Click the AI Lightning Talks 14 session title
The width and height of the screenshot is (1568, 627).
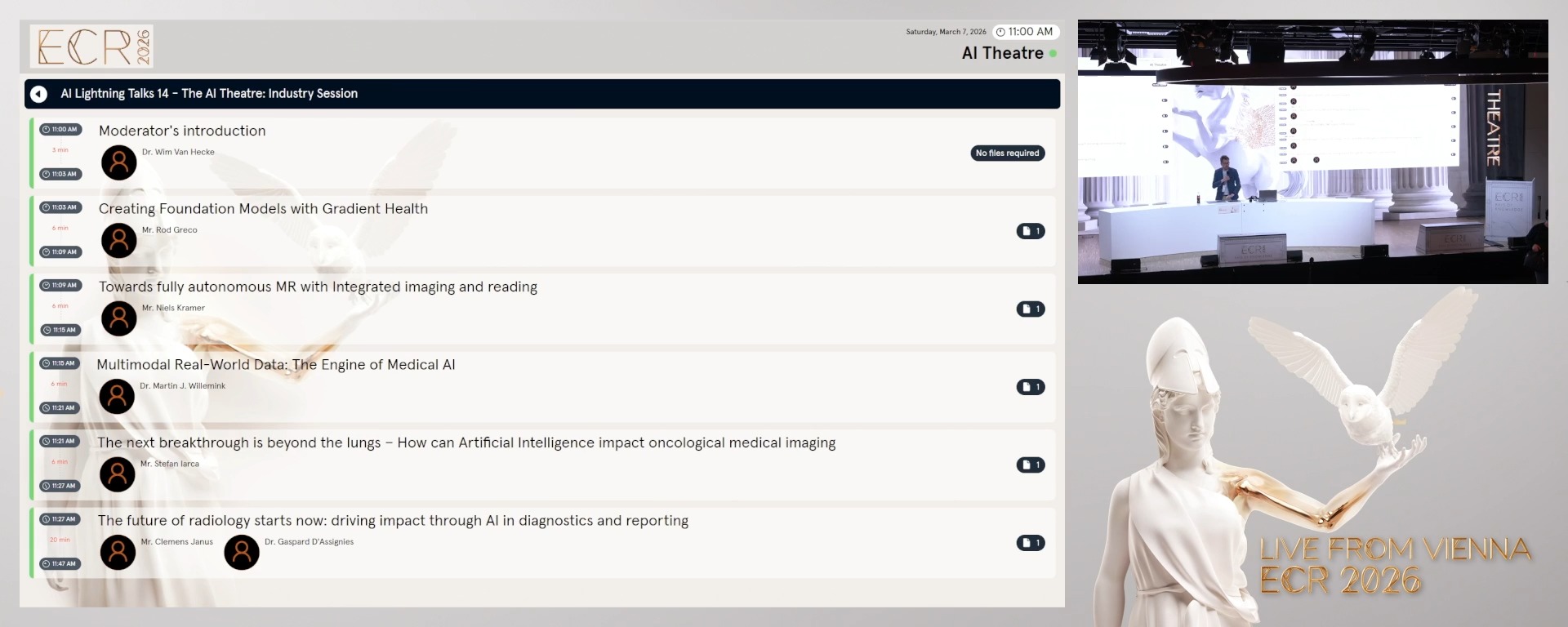pyautogui.click(x=209, y=94)
